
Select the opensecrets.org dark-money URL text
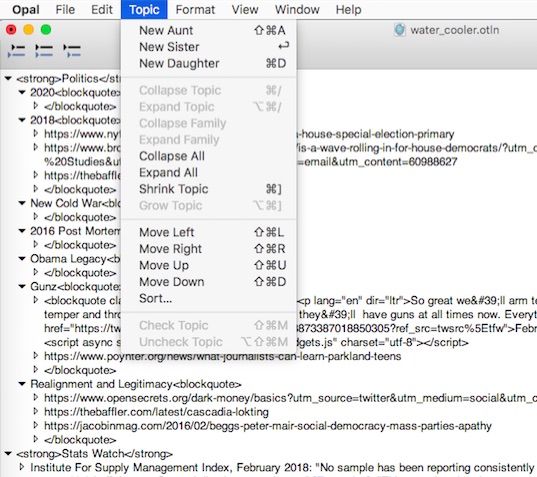(290, 398)
